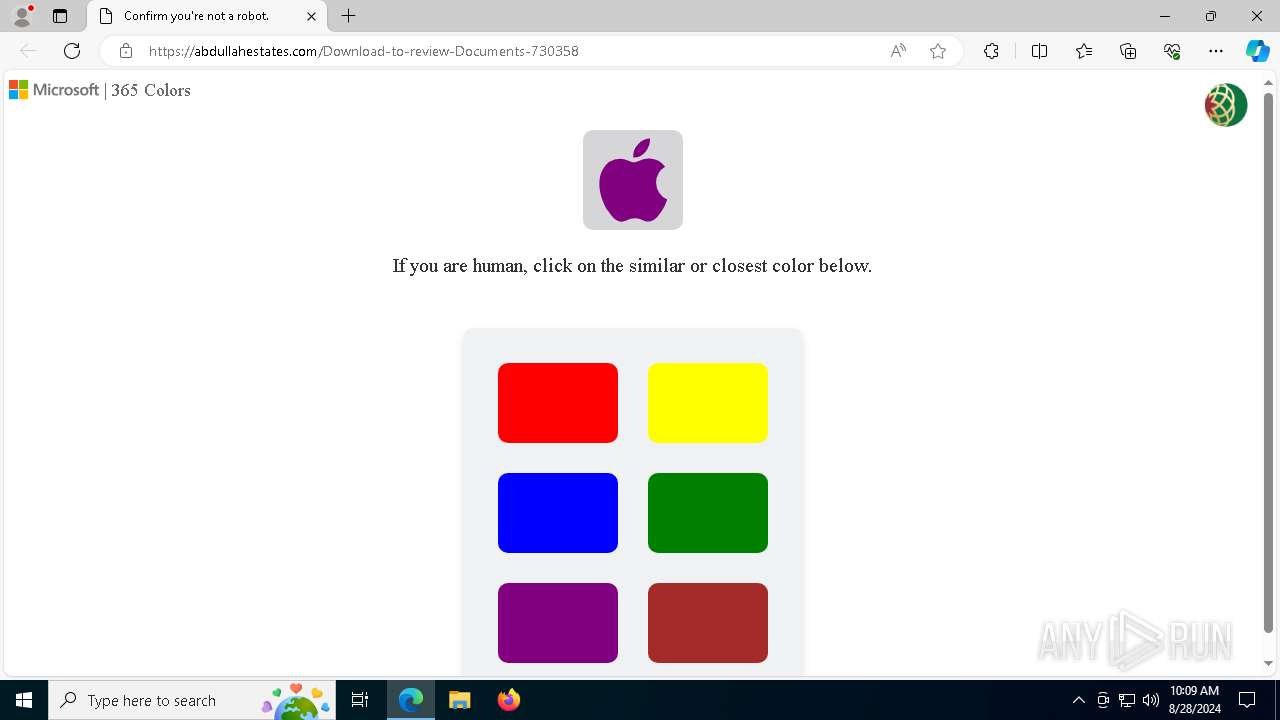Click the purple apple image
1280x720 pixels.
[633, 180]
